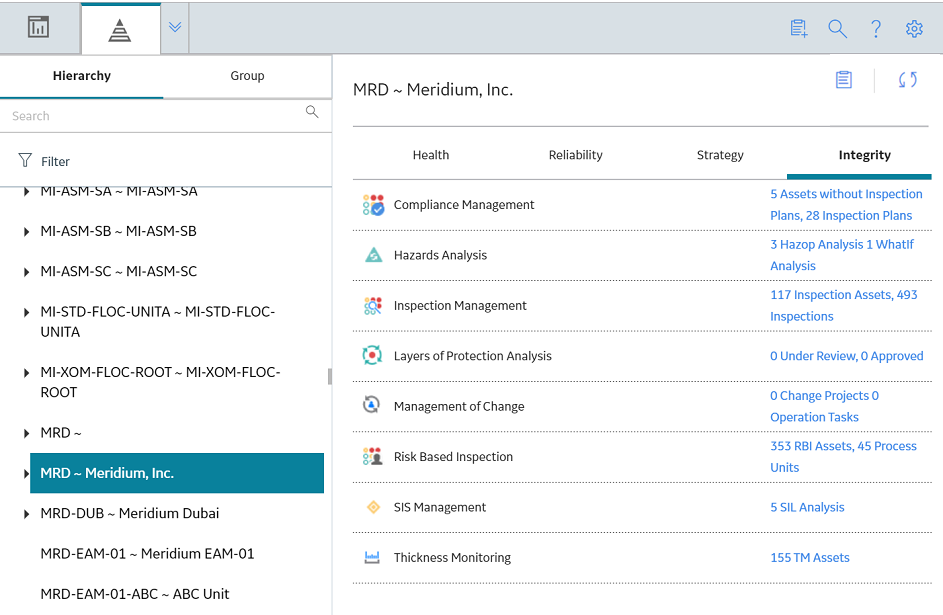Select the asset hierarchy pyramid icon tab

click(120, 29)
